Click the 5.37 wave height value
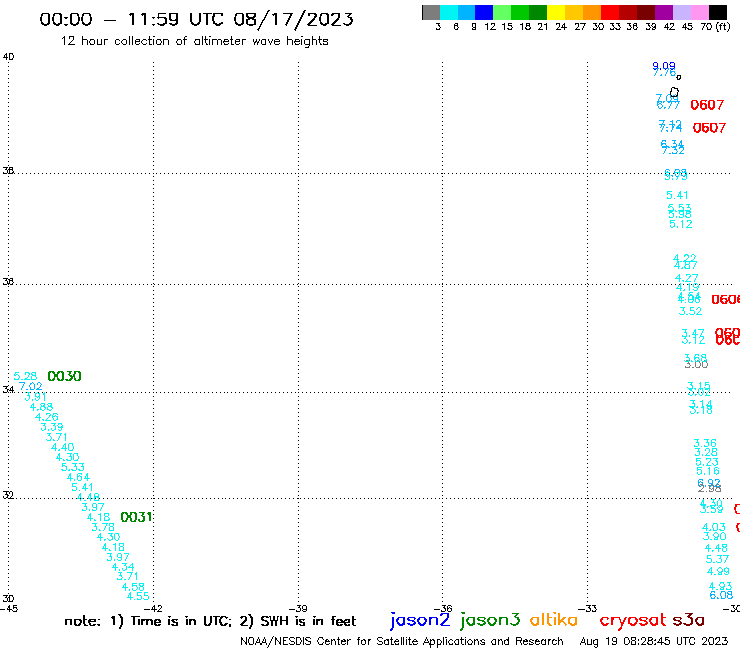 pyautogui.click(x=717, y=559)
